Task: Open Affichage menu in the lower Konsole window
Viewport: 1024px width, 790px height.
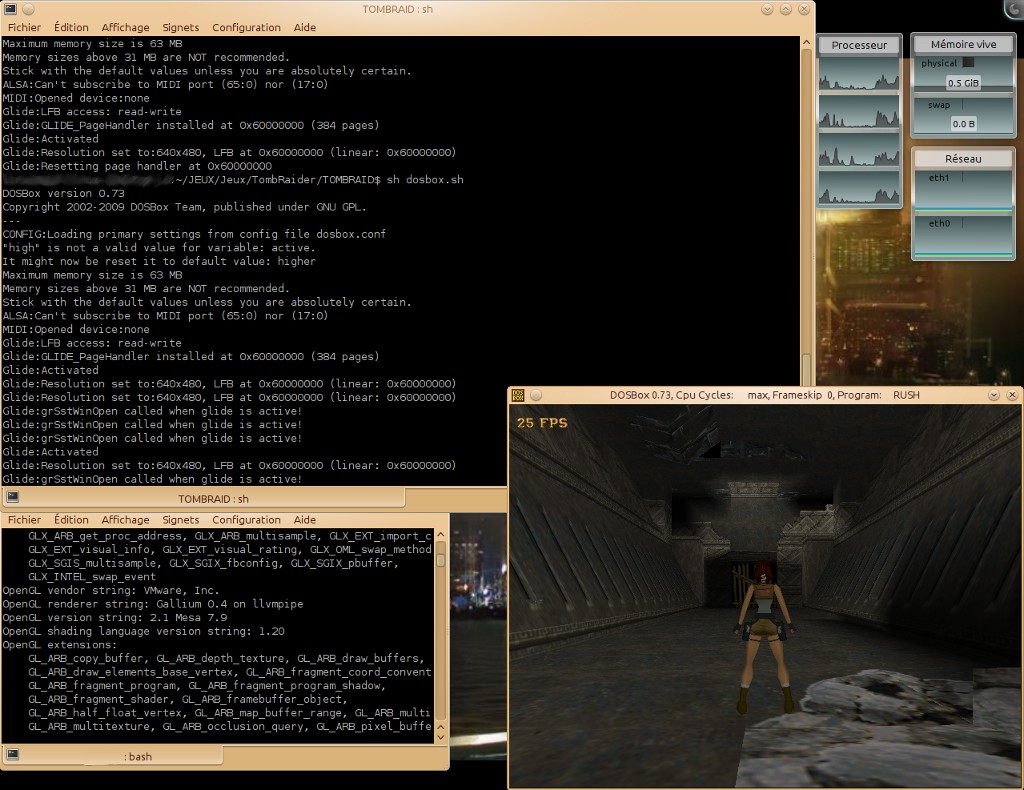Action: point(125,520)
